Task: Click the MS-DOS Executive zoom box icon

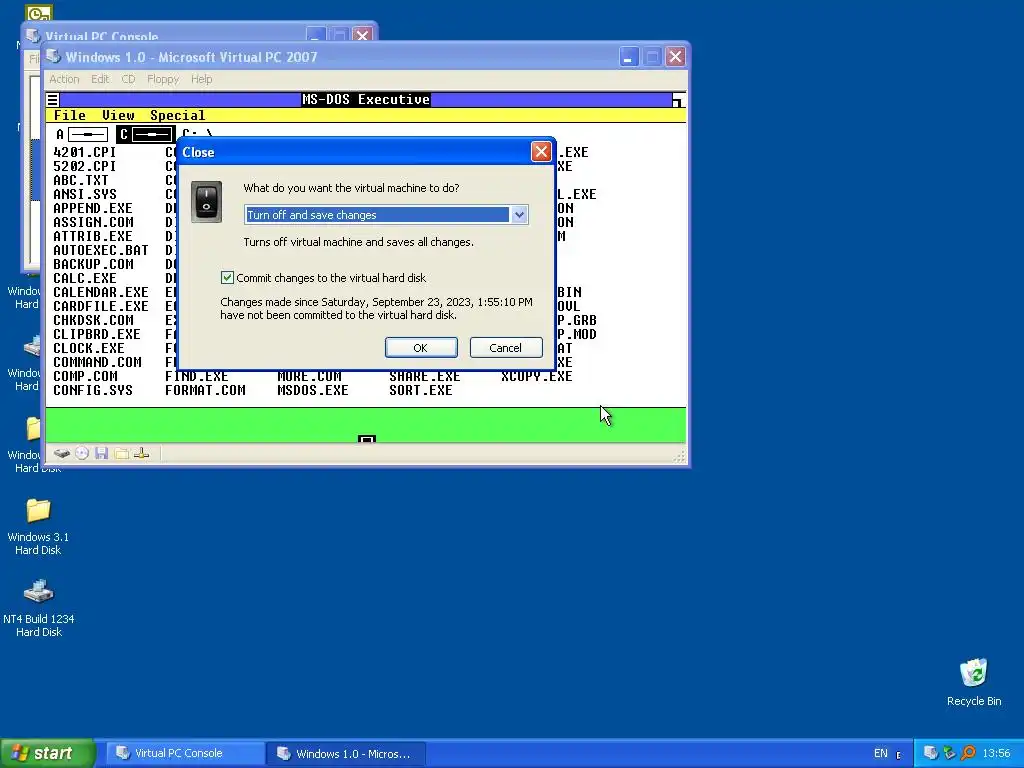Action: tap(679, 100)
